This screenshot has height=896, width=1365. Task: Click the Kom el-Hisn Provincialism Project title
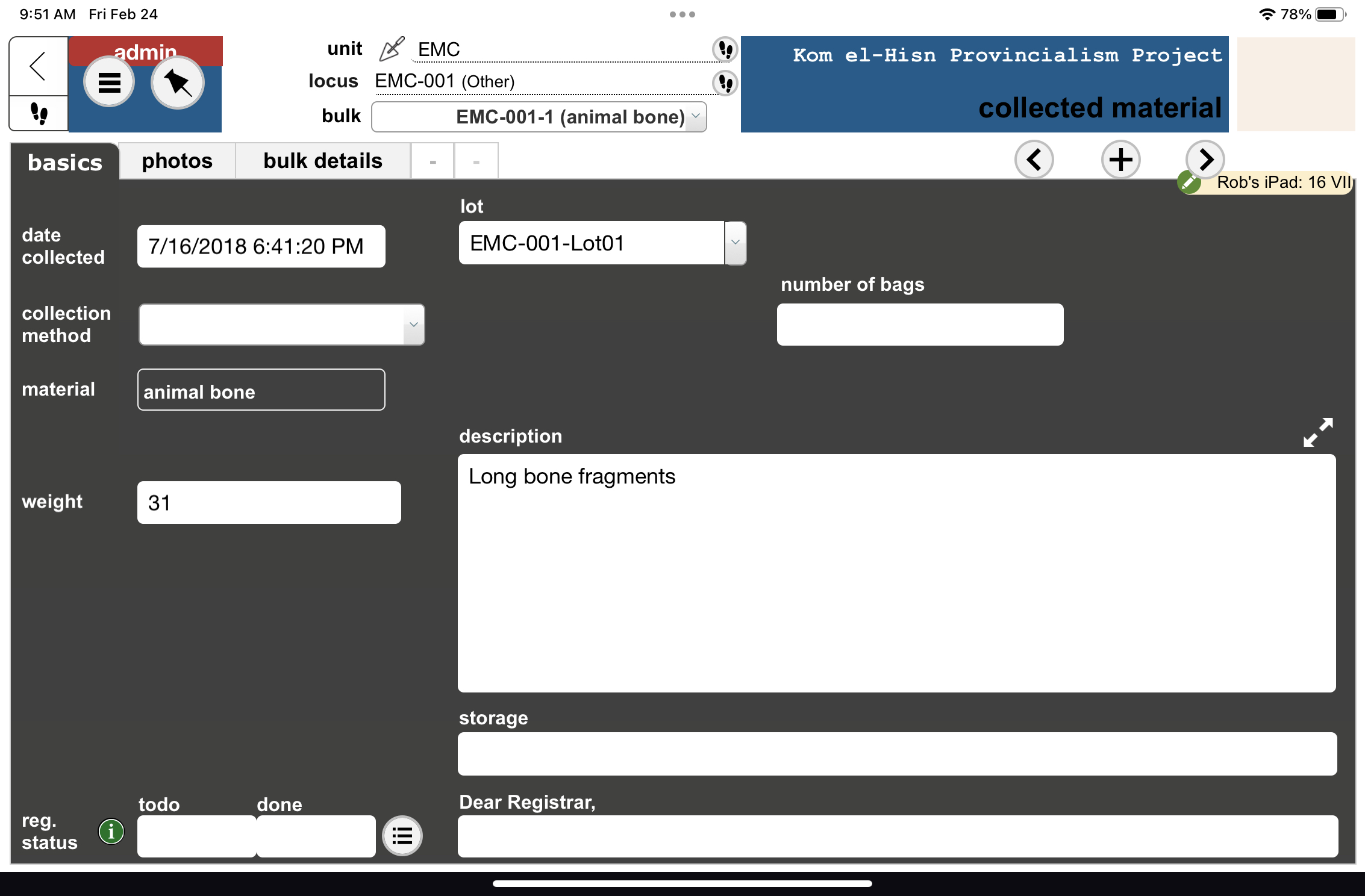pyautogui.click(x=1007, y=55)
